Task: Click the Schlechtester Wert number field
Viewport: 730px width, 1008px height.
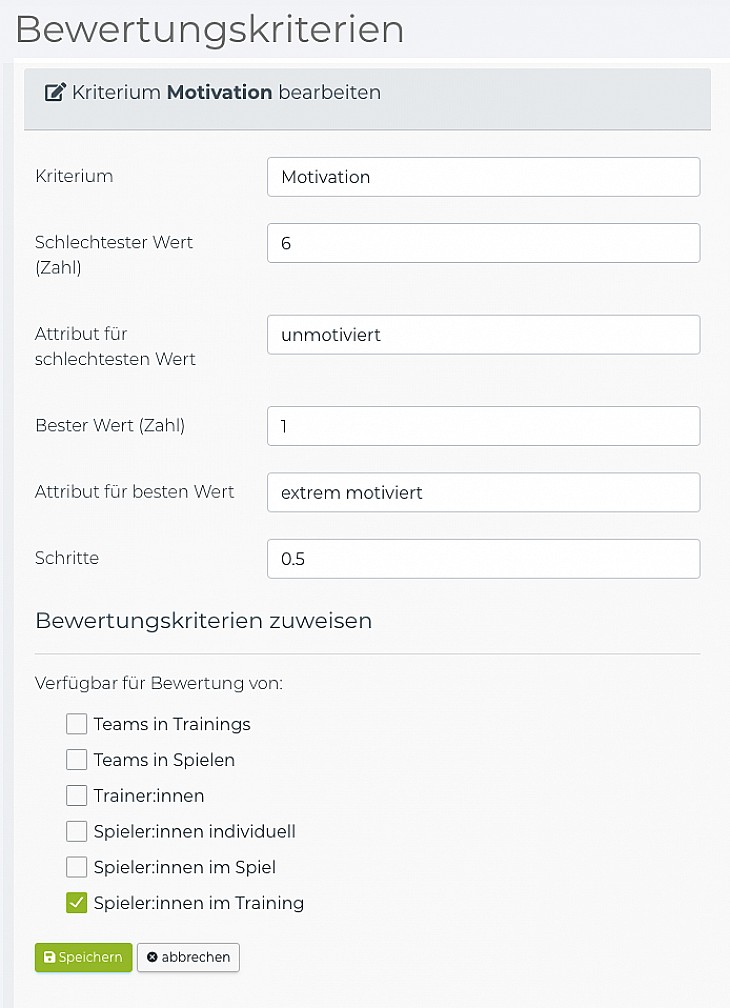Action: [483, 243]
